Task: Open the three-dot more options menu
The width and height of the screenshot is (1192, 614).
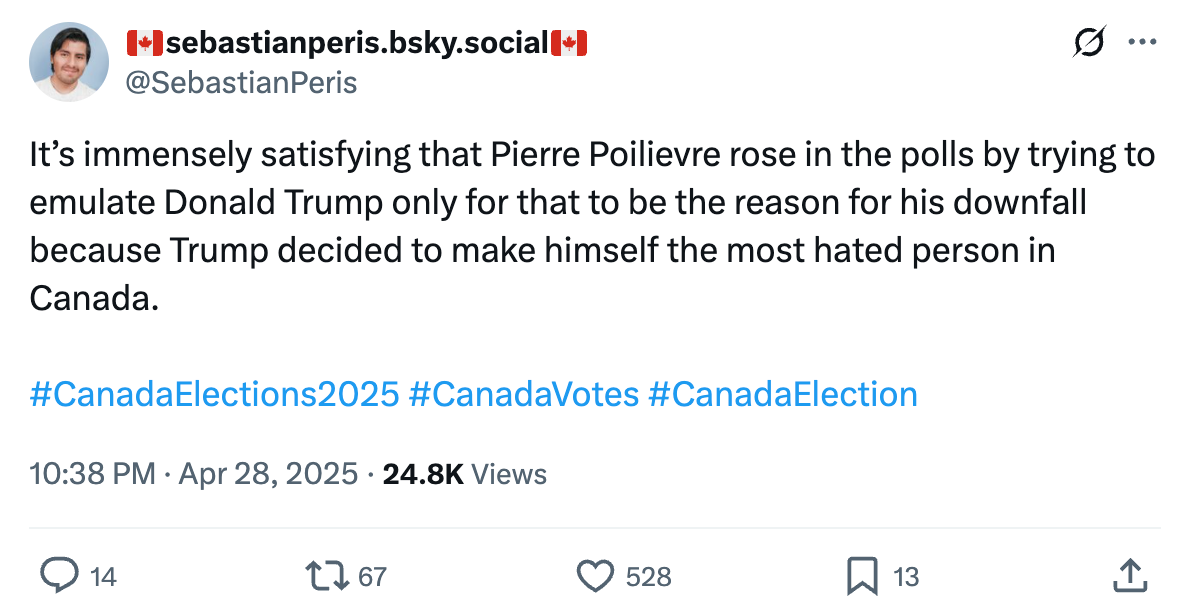Action: pyautogui.click(x=1142, y=41)
